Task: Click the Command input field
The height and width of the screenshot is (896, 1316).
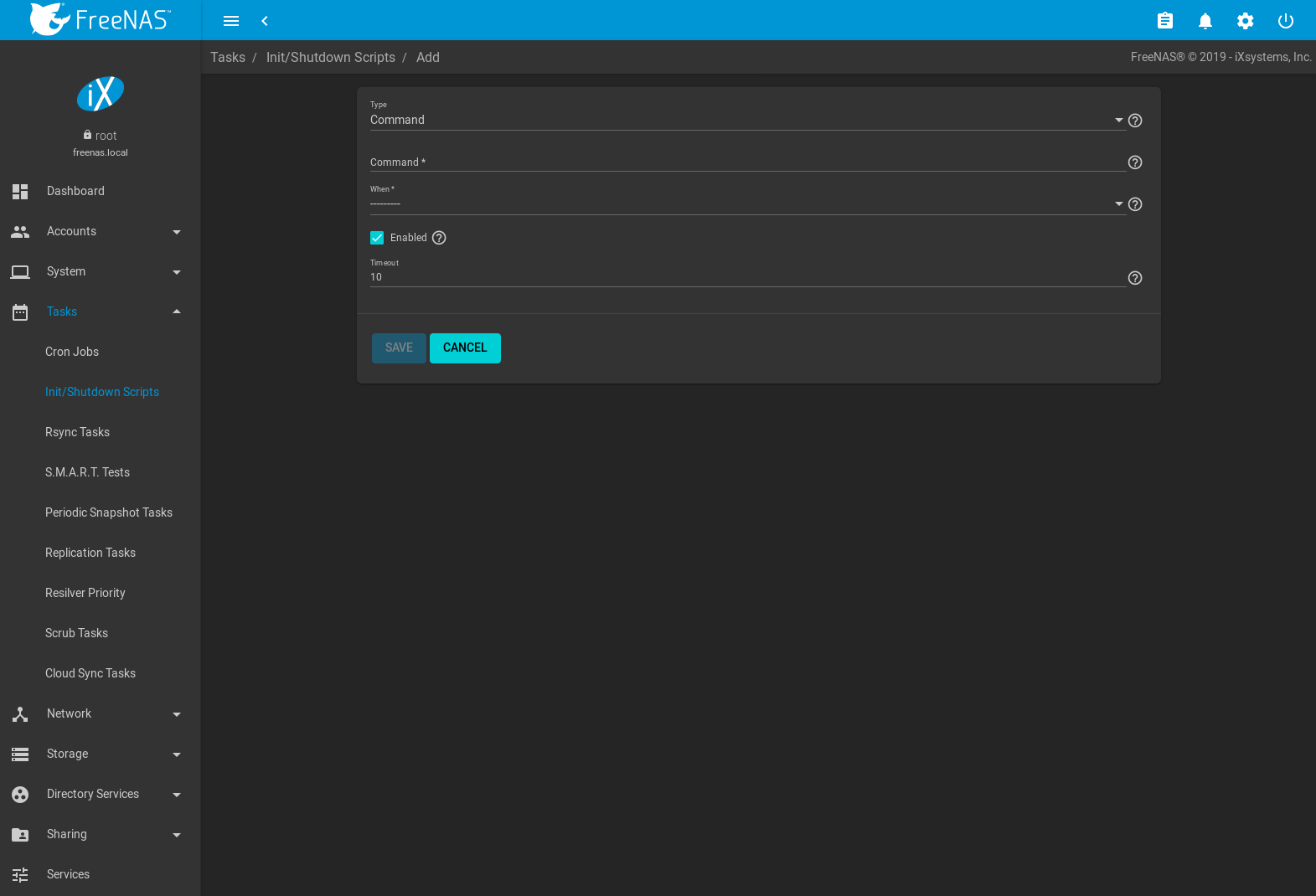Action: pos(747,162)
